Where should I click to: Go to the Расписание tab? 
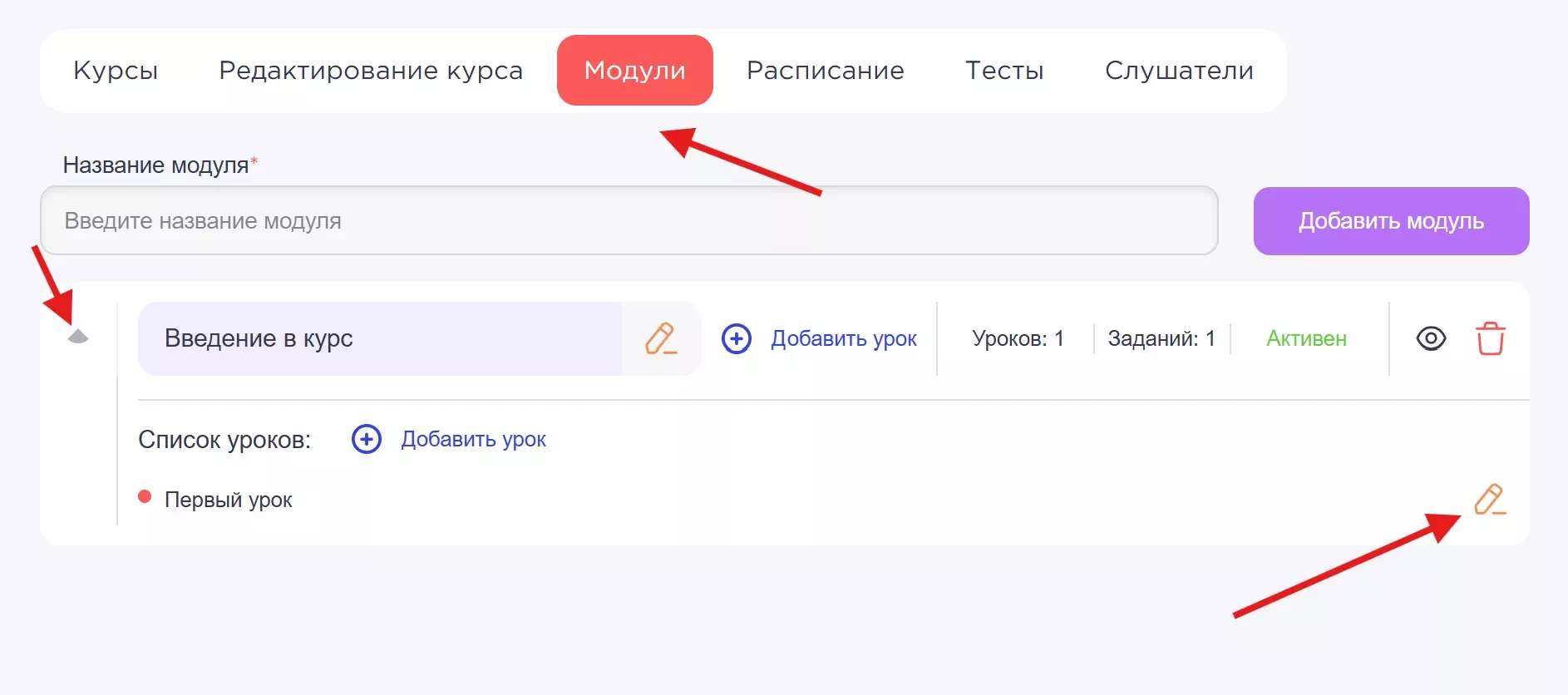pyautogui.click(x=825, y=71)
